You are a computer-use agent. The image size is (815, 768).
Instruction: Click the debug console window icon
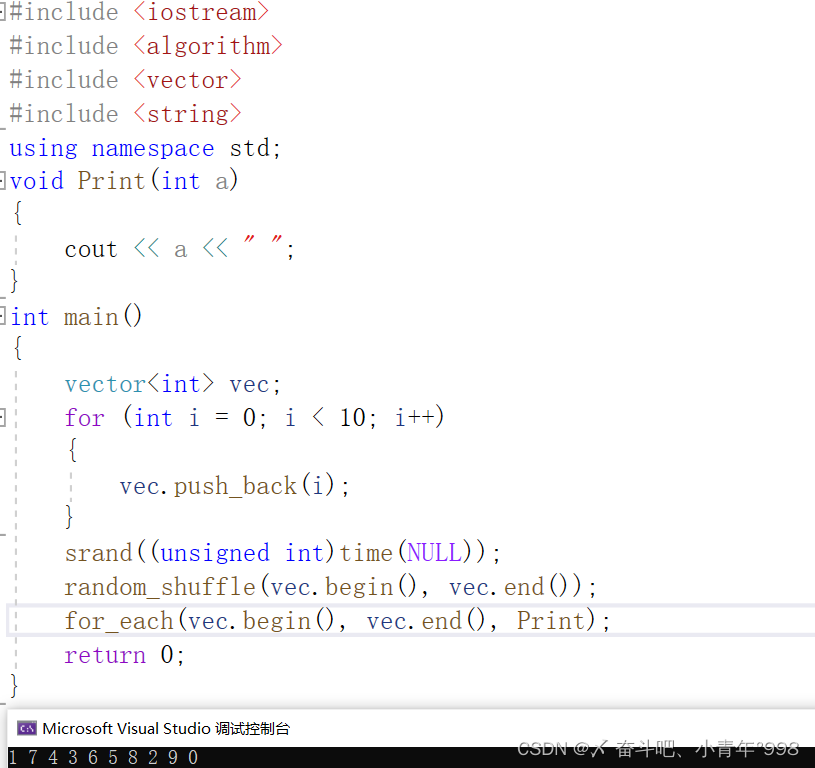click(27, 728)
